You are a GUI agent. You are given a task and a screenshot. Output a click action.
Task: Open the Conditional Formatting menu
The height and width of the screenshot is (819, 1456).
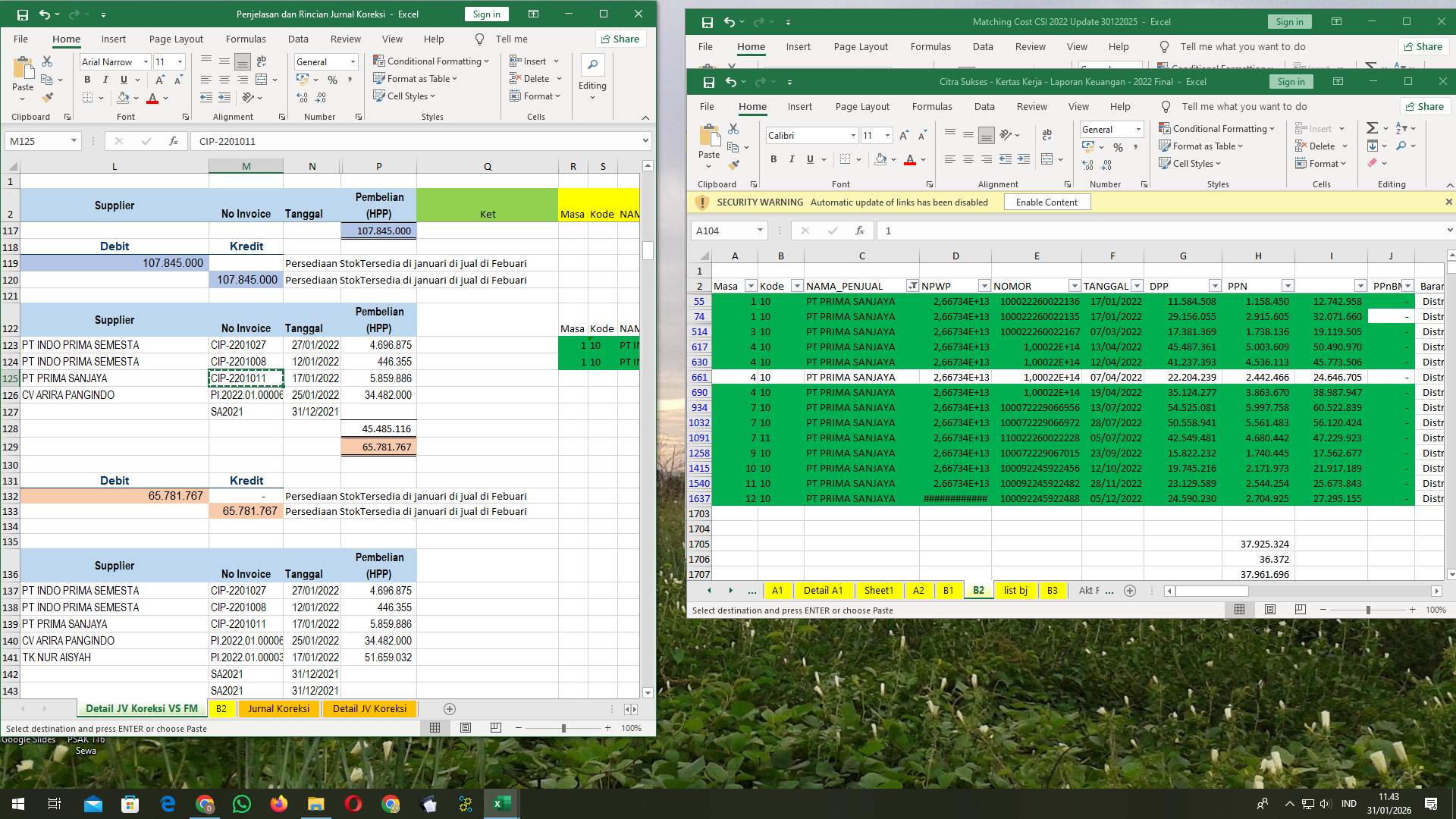coord(1217,128)
